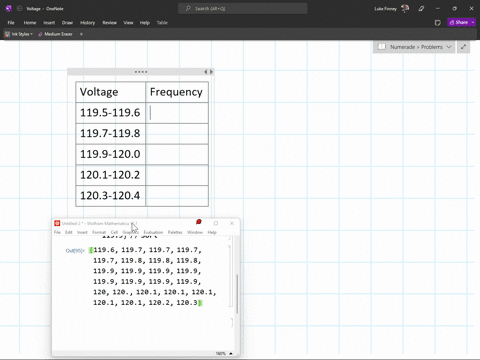Image resolution: width=480 pixels, height=360 pixels.
Task: Click the Voltage header cell
Action: tap(111, 92)
